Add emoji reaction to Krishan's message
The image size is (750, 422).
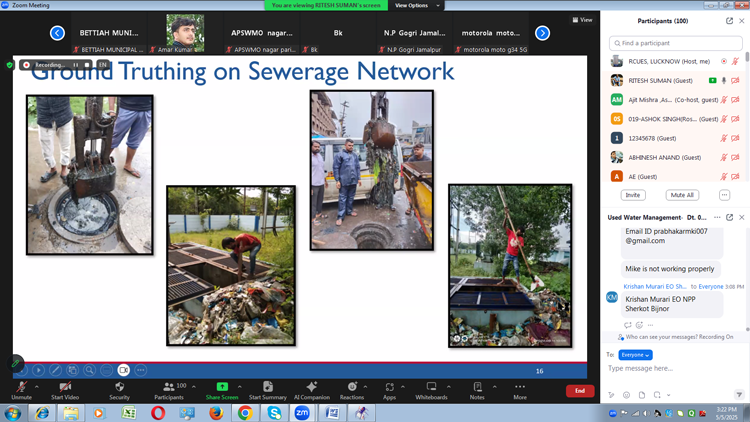[x=640, y=325]
